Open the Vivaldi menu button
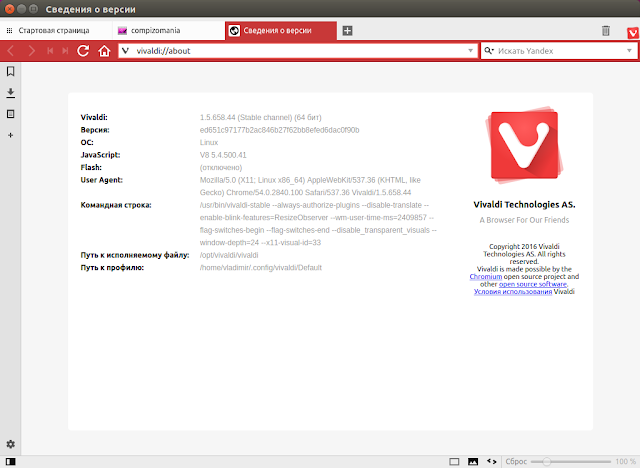Viewport: 640px width, 468px height. click(x=633, y=33)
